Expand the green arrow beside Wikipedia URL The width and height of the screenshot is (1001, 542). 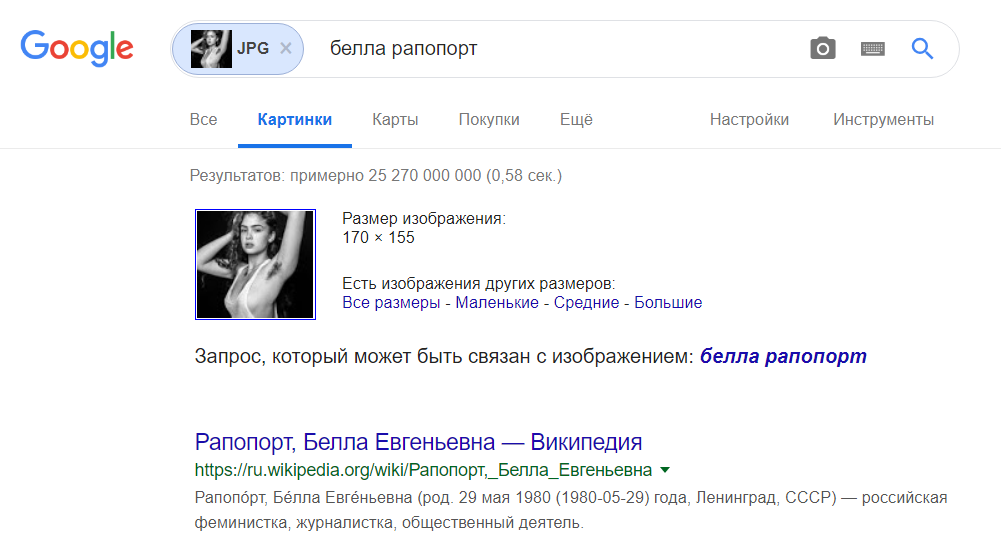(x=665, y=470)
